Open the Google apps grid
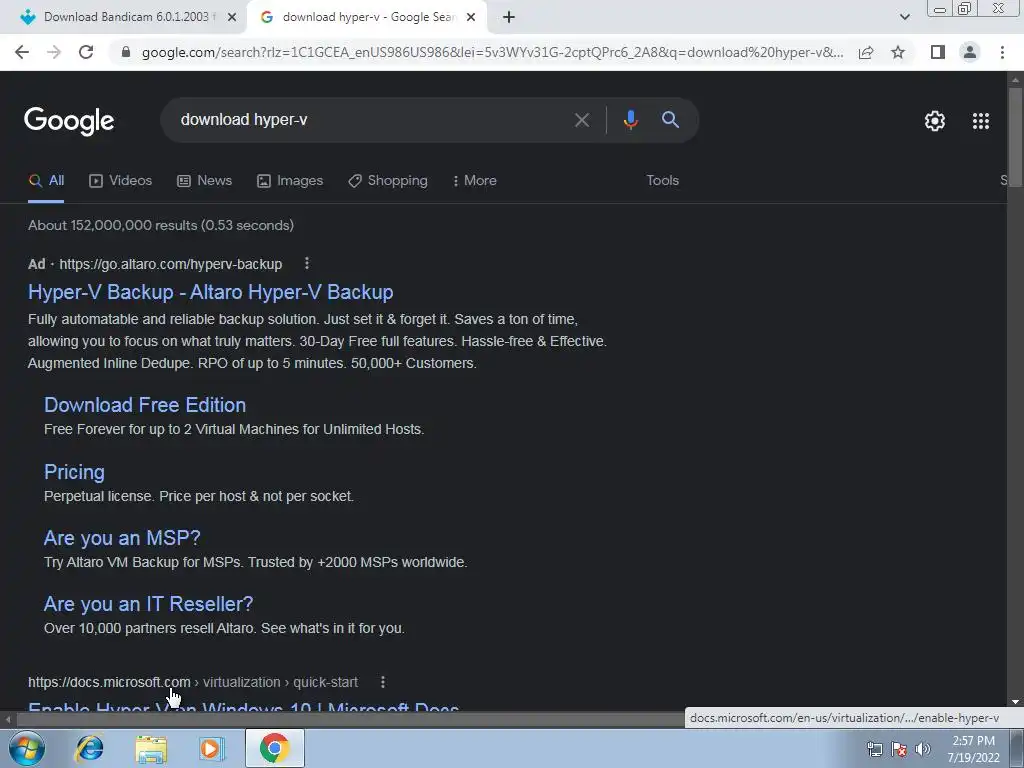Image resolution: width=1024 pixels, height=768 pixels. click(x=981, y=121)
